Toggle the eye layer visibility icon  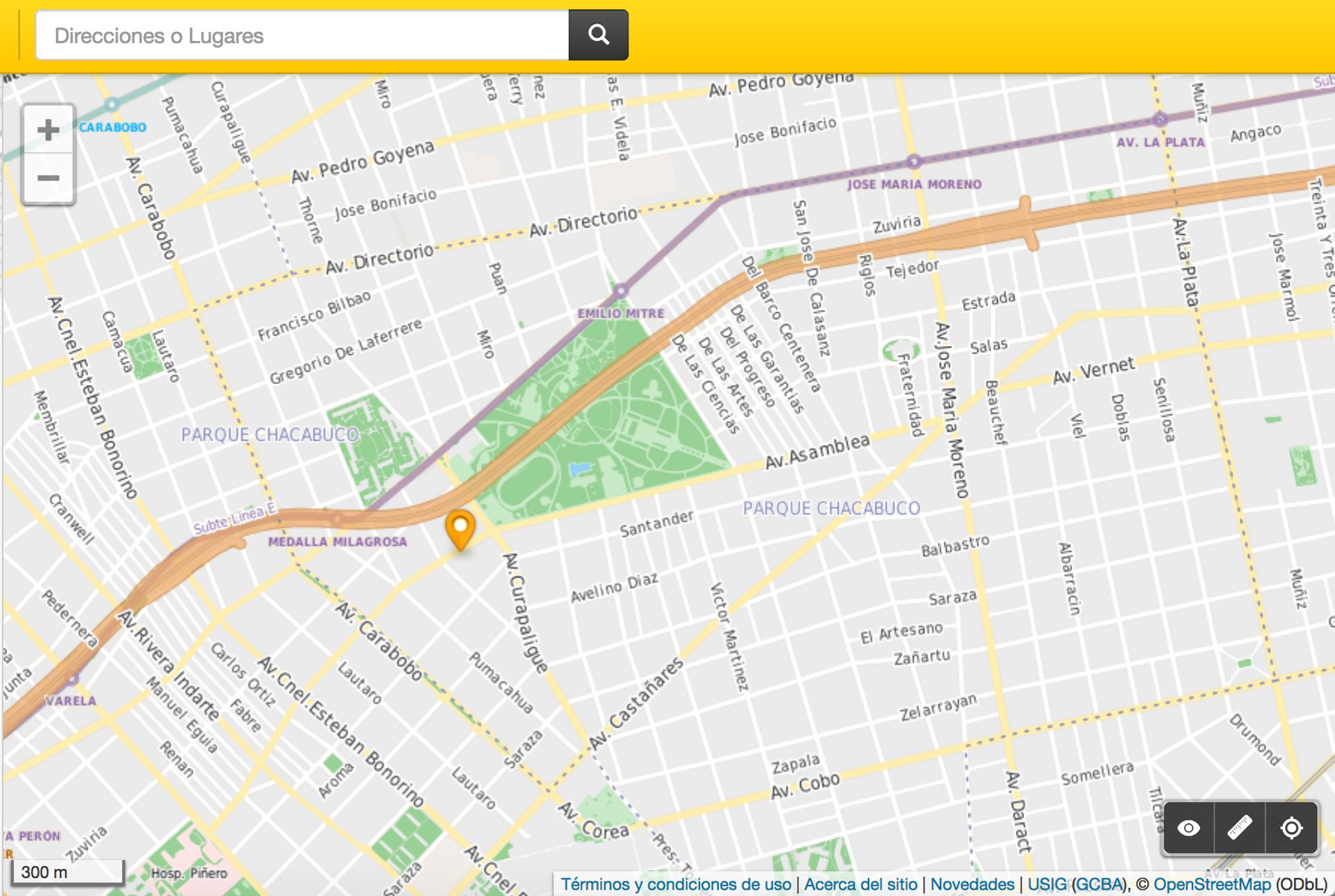1189,828
